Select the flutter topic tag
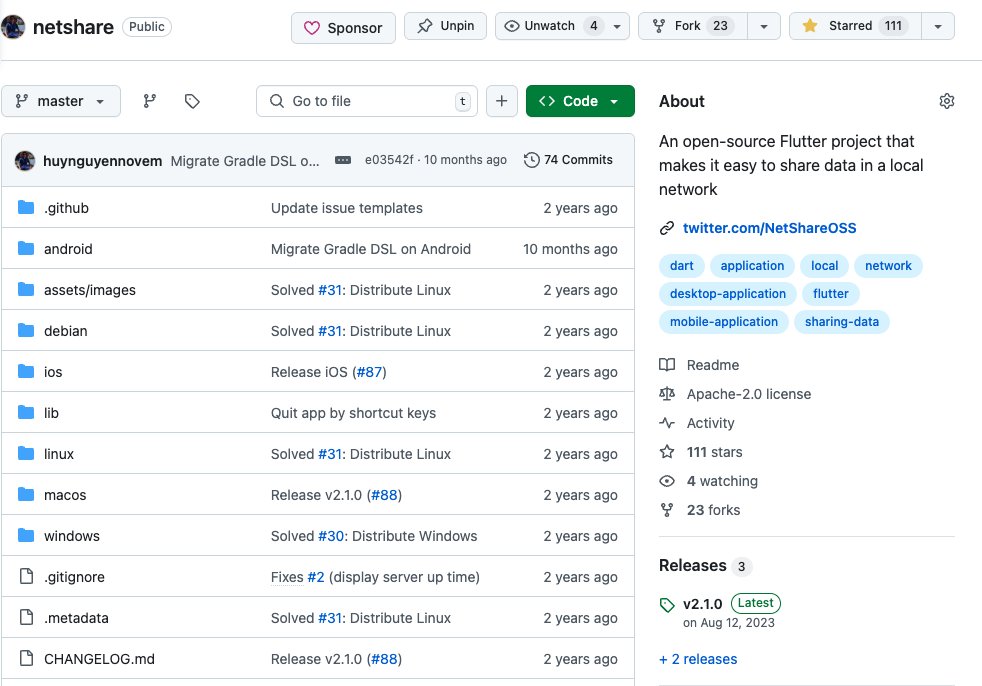 [x=830, y=293]
